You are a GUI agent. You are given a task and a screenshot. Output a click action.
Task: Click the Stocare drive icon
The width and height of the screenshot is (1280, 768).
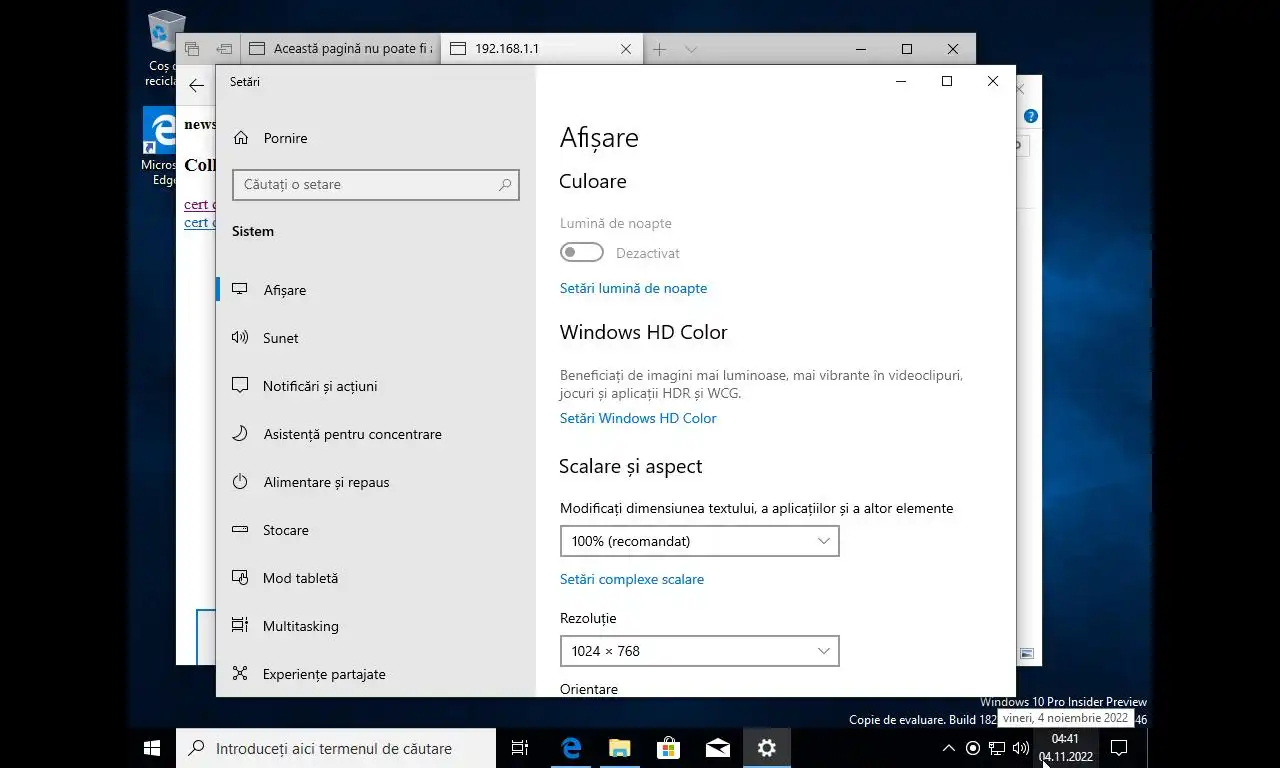240,529
